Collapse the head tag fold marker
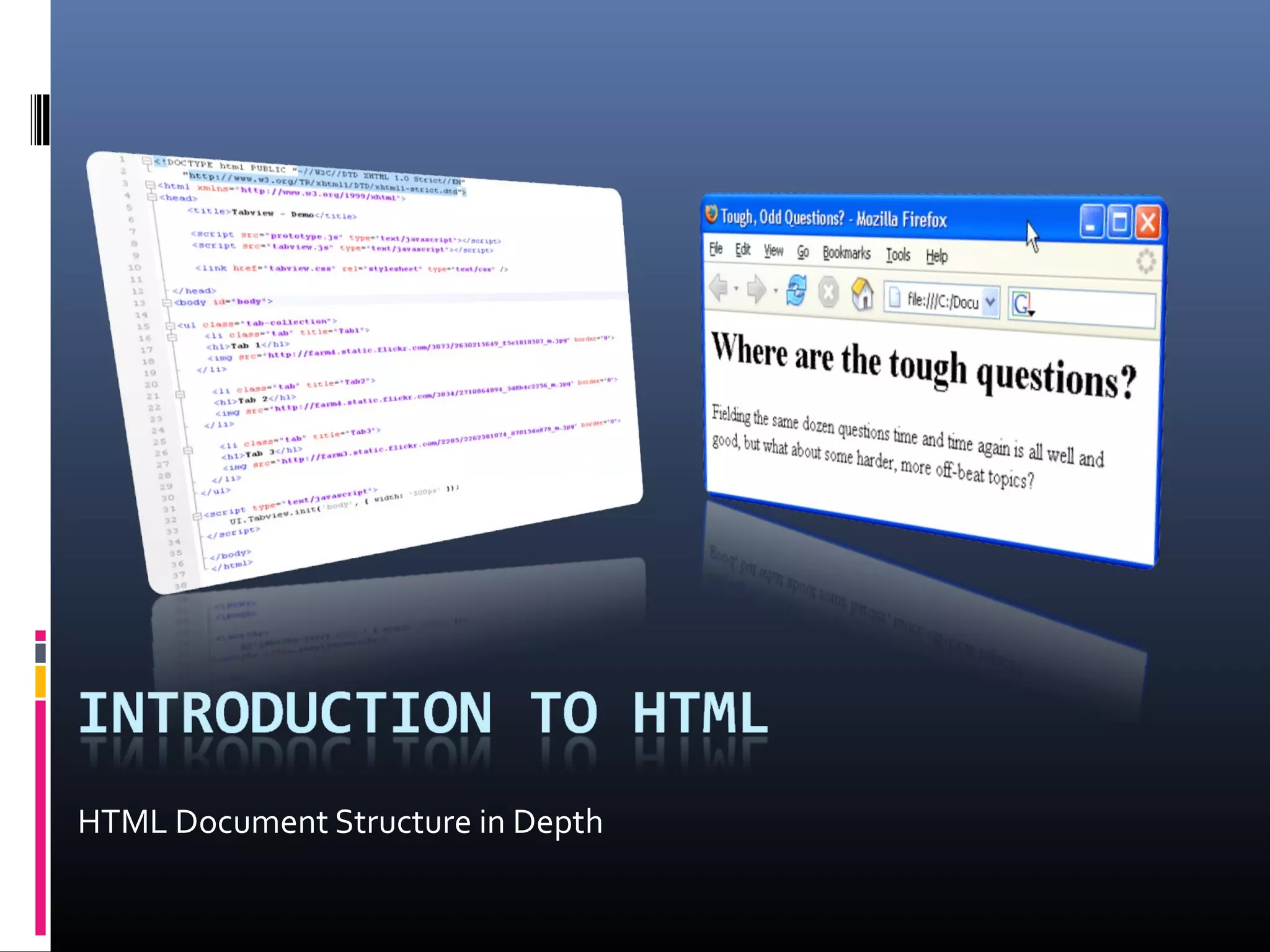Screen dimensions: 1270x952 152,197
